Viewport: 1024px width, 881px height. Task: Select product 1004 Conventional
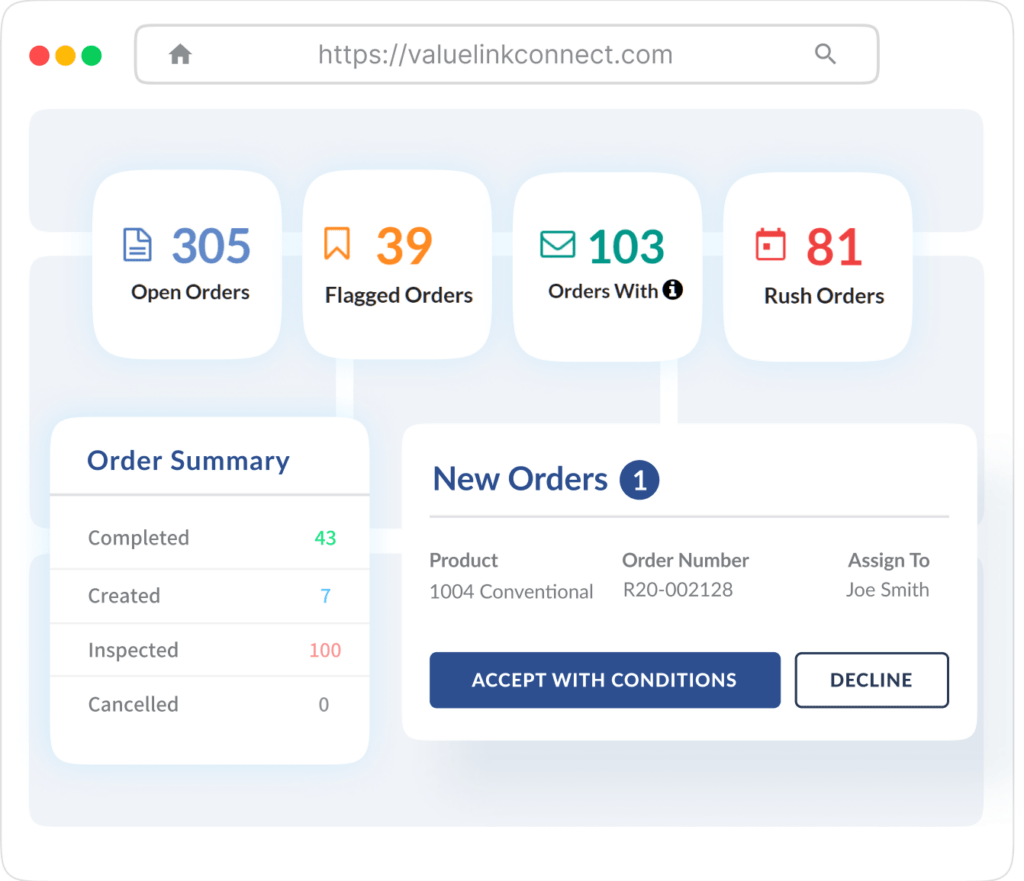pyautogui.click(x=511, y=592)
